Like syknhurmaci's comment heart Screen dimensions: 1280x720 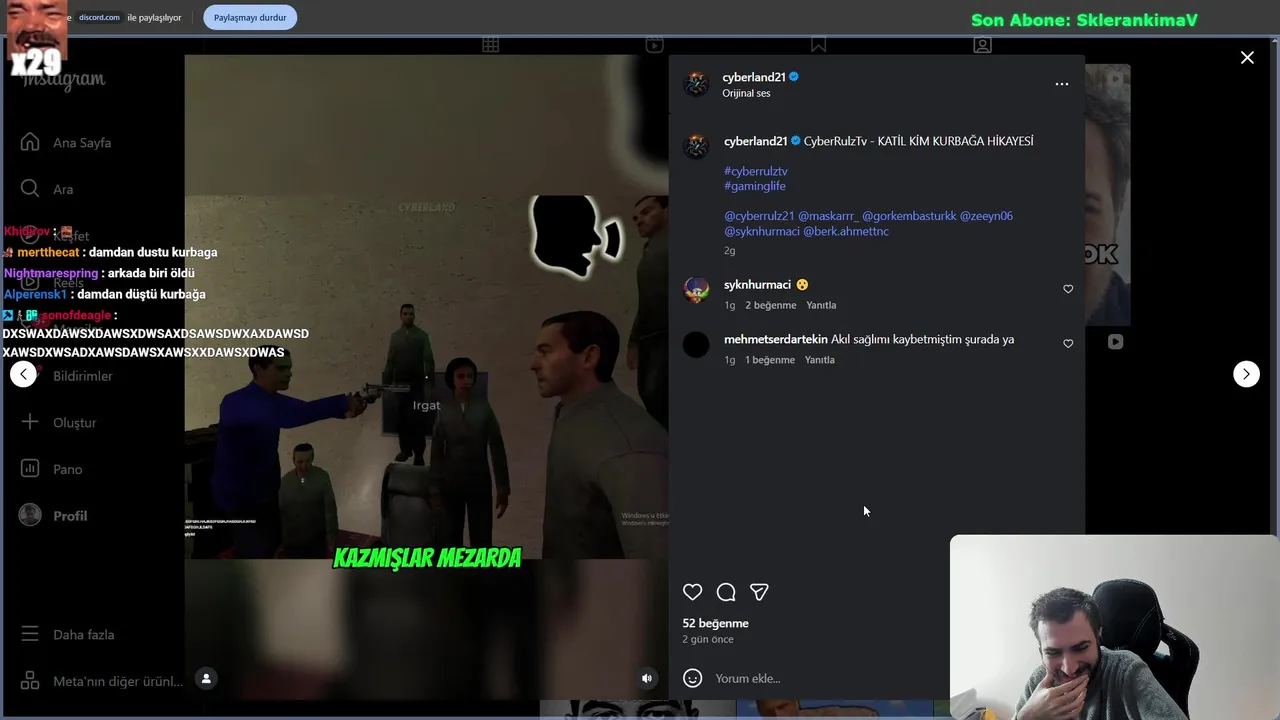[x=1068, y=289]
